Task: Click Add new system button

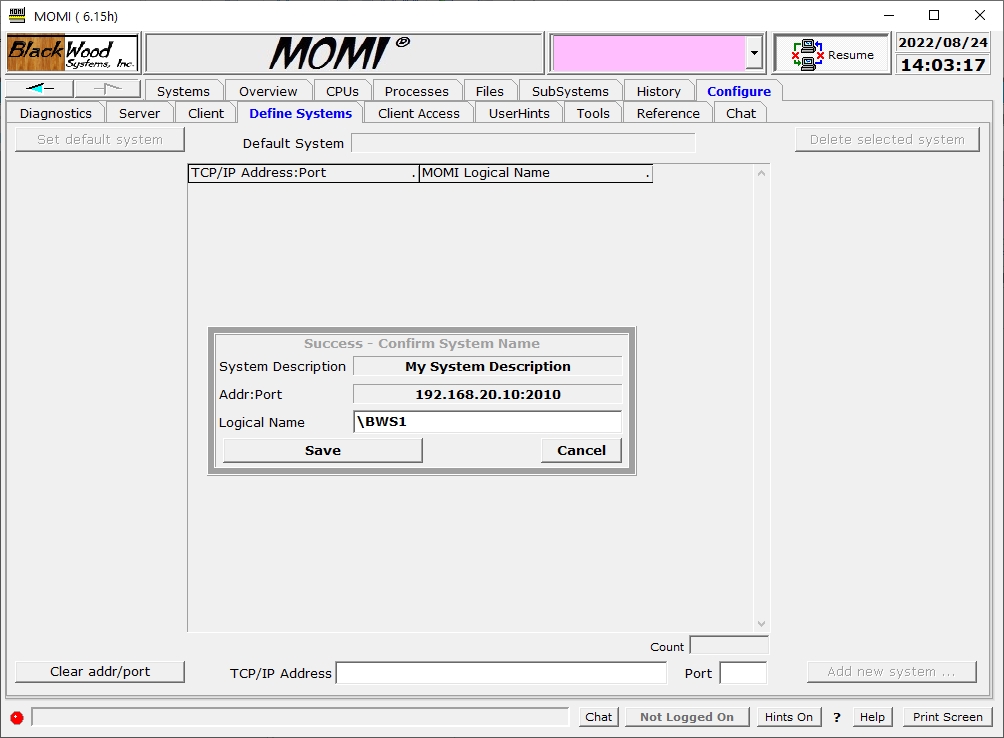Action: pyautogui.click(x=891, y=671)
